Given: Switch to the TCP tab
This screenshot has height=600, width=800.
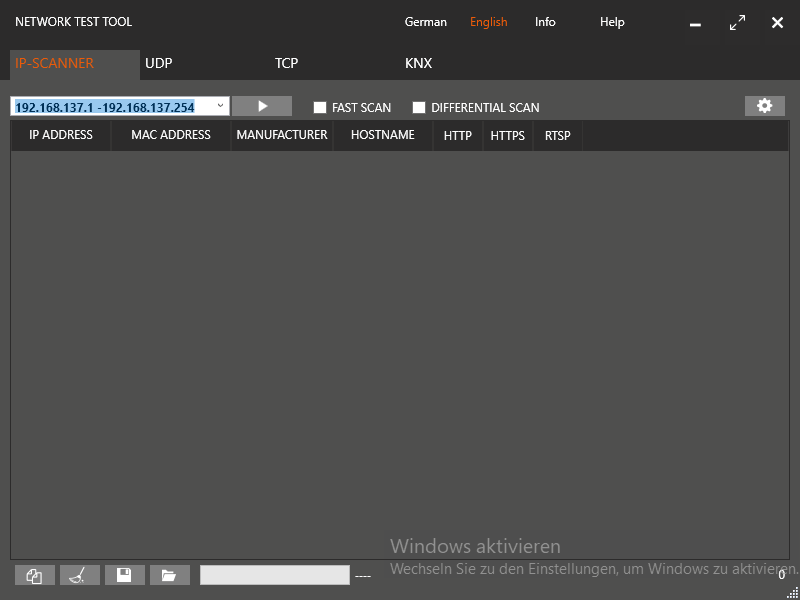Looking at the screenshot, I should 287,63.
